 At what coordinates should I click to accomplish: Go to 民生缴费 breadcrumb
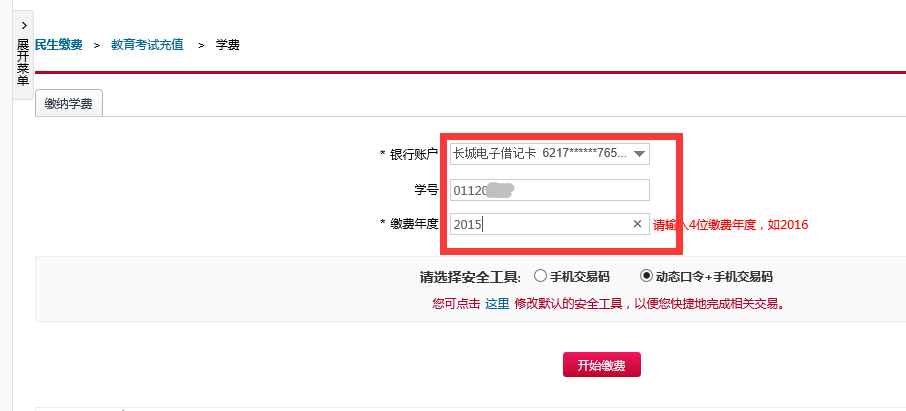point(58,45)
